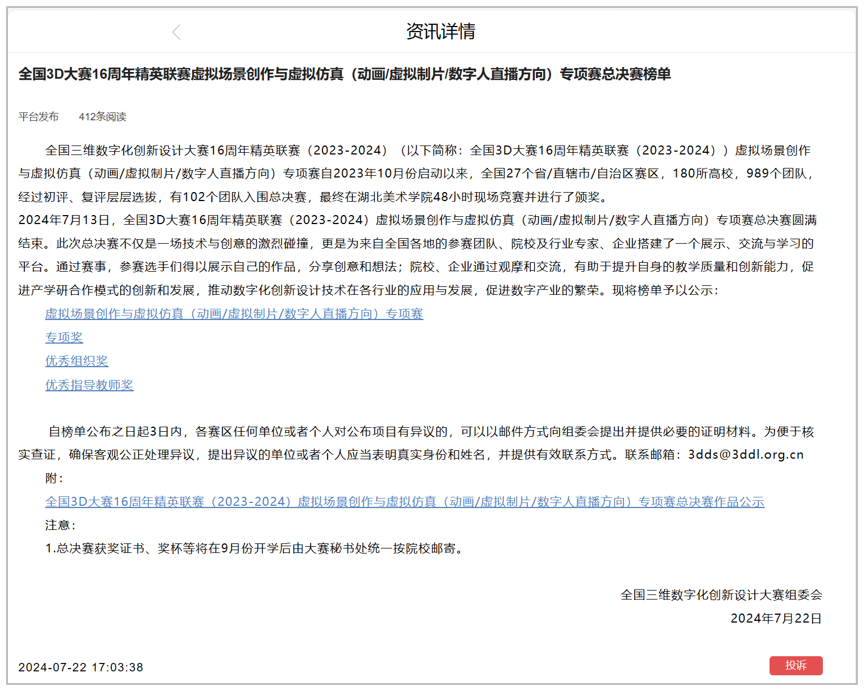Click the back arrow in the header

pos(177,32)
